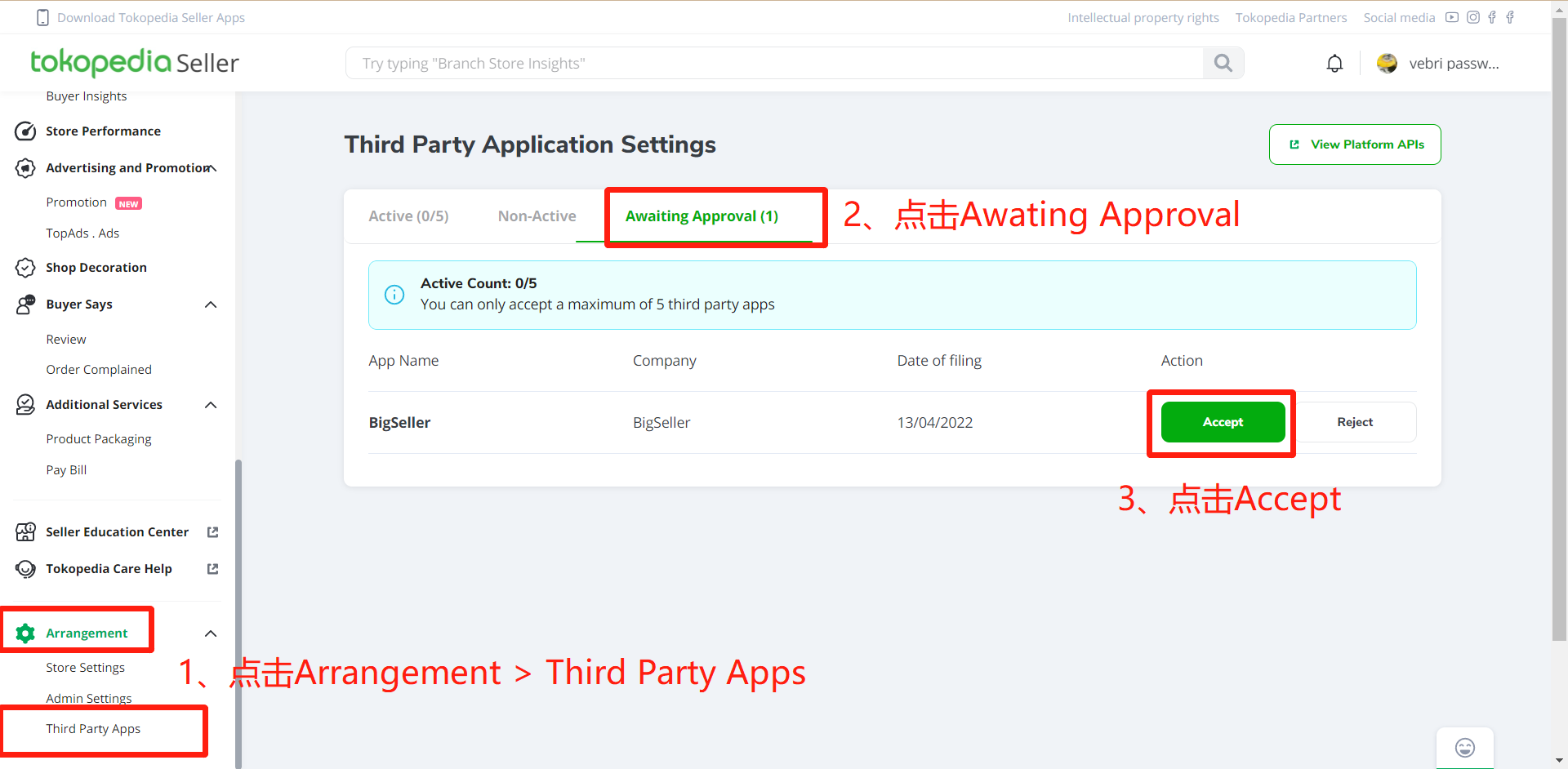Click the Date of filing column header
Image resolution: width=1568 pixels, height=769 pixels.
tap(939, 361)
